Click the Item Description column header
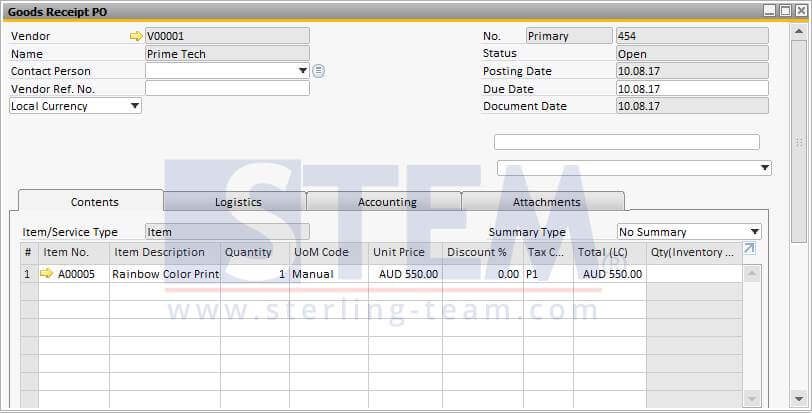Screen dimensions: 812x413 coord(165,253)
